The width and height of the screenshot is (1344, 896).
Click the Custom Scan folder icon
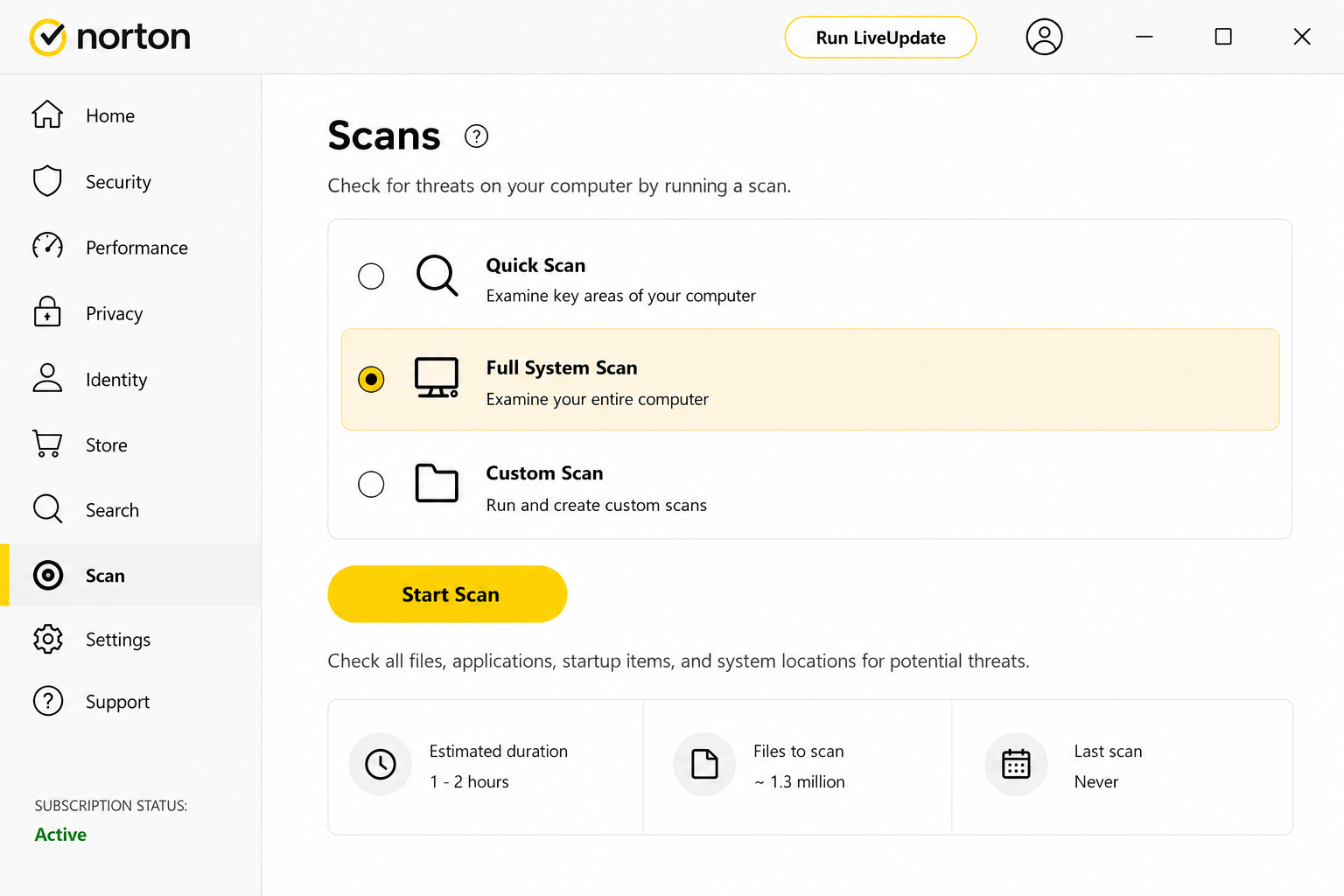coord(437,483)
